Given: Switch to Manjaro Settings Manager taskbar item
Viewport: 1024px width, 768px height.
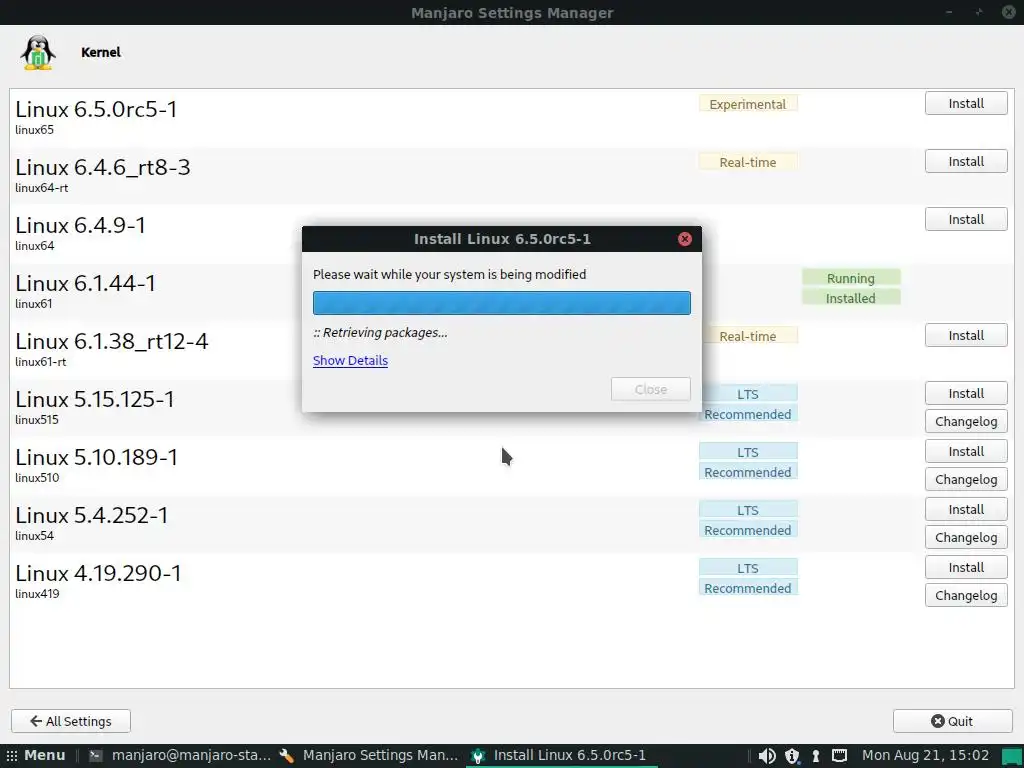Looking at the screenshot, I should click(x=369, y=756).
